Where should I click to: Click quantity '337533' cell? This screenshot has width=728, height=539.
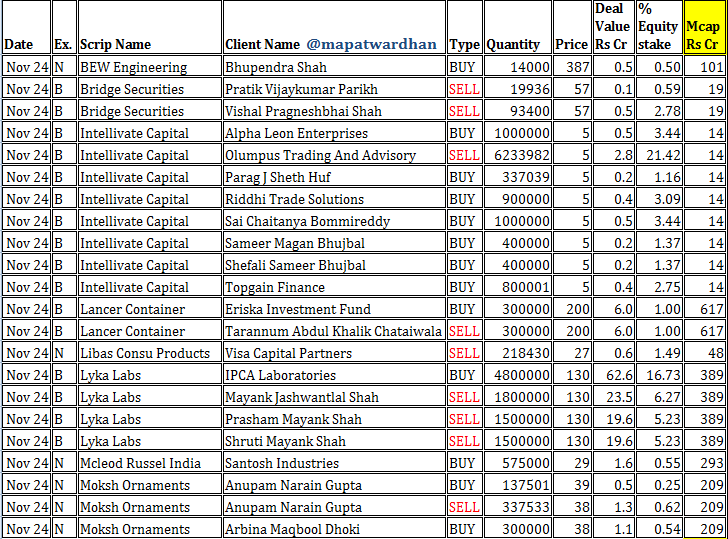click(518, 507)
